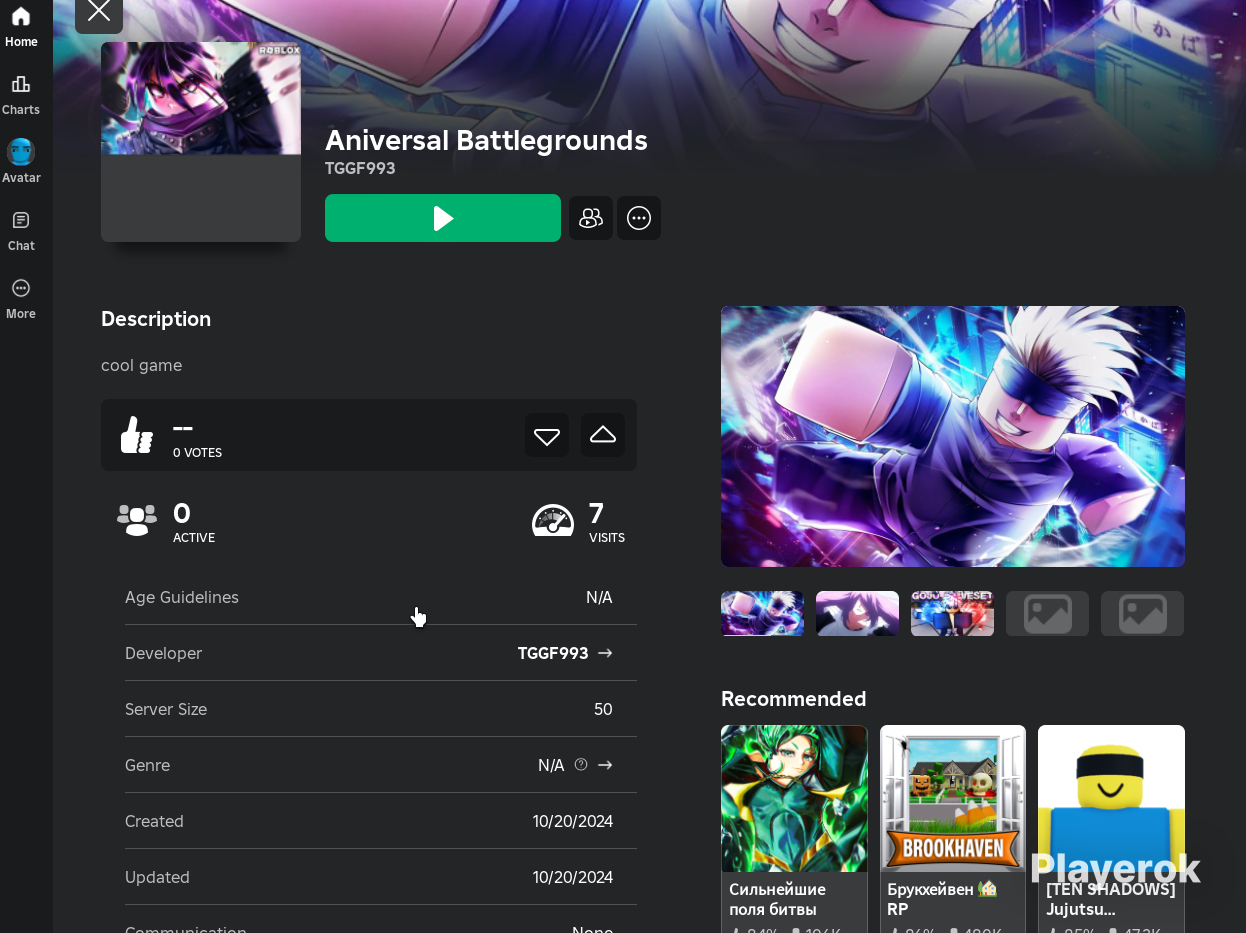Viewport: 1246px width, 933px height.
Task: Open the large Gojo preview image
Action: click(x=953, y=436)
